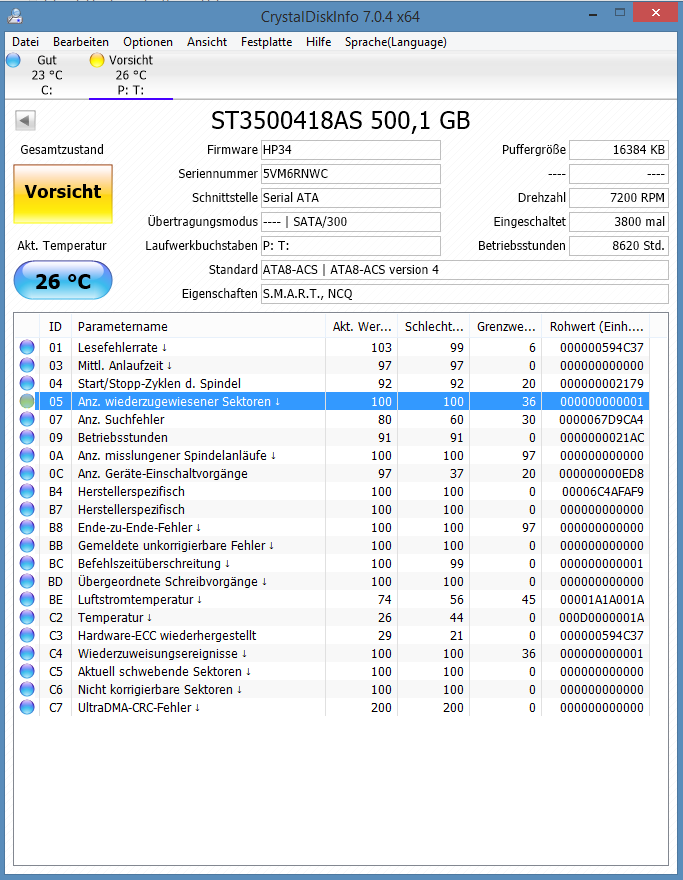Close the CrystalDiskInfo window

tap(656, 12)
